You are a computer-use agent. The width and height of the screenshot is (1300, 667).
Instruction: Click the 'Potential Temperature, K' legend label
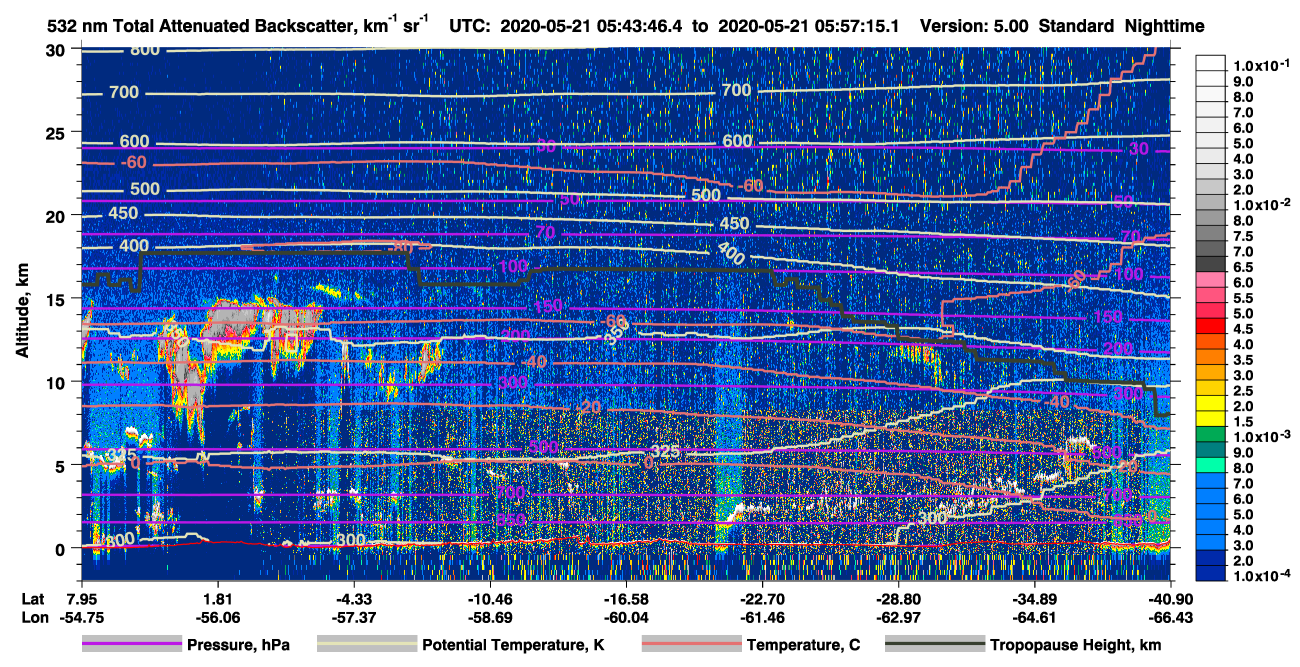click(x=513, y=645)
